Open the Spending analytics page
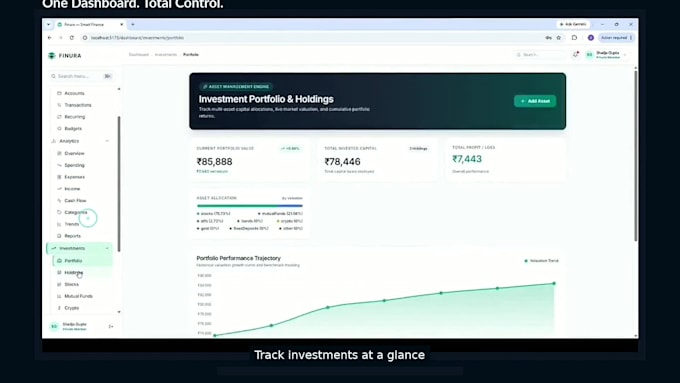Screen dimensions: 680x383 click(75, 165)
